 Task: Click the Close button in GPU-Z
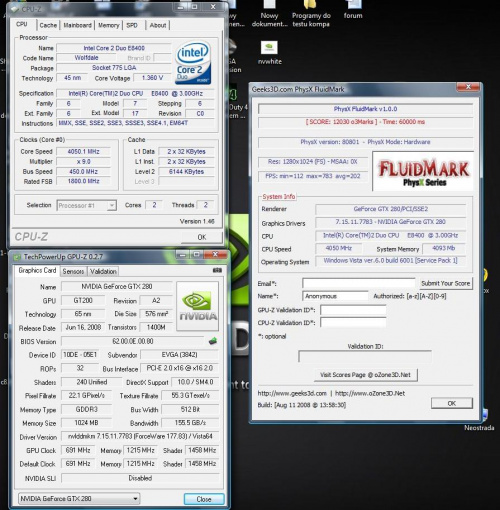click(x=204, y=499)
